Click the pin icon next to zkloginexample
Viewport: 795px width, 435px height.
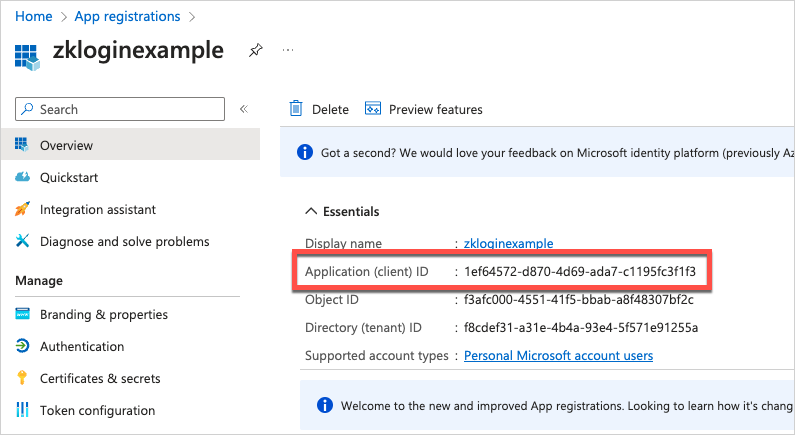pyautogui.click(x=255, y=50)
